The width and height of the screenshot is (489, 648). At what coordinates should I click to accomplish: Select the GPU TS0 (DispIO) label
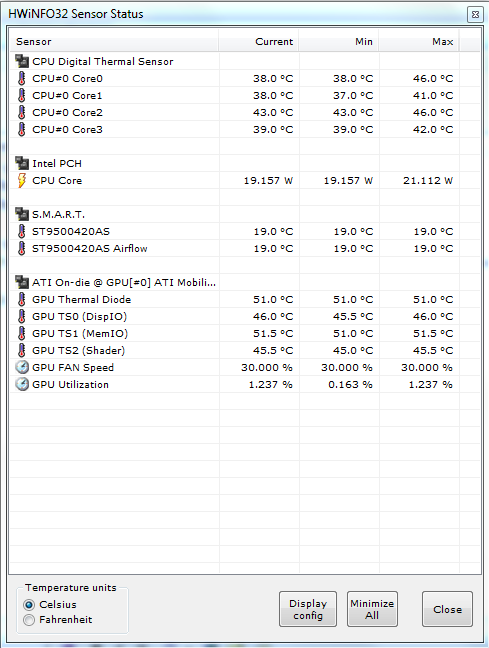[x=79, y=317]
